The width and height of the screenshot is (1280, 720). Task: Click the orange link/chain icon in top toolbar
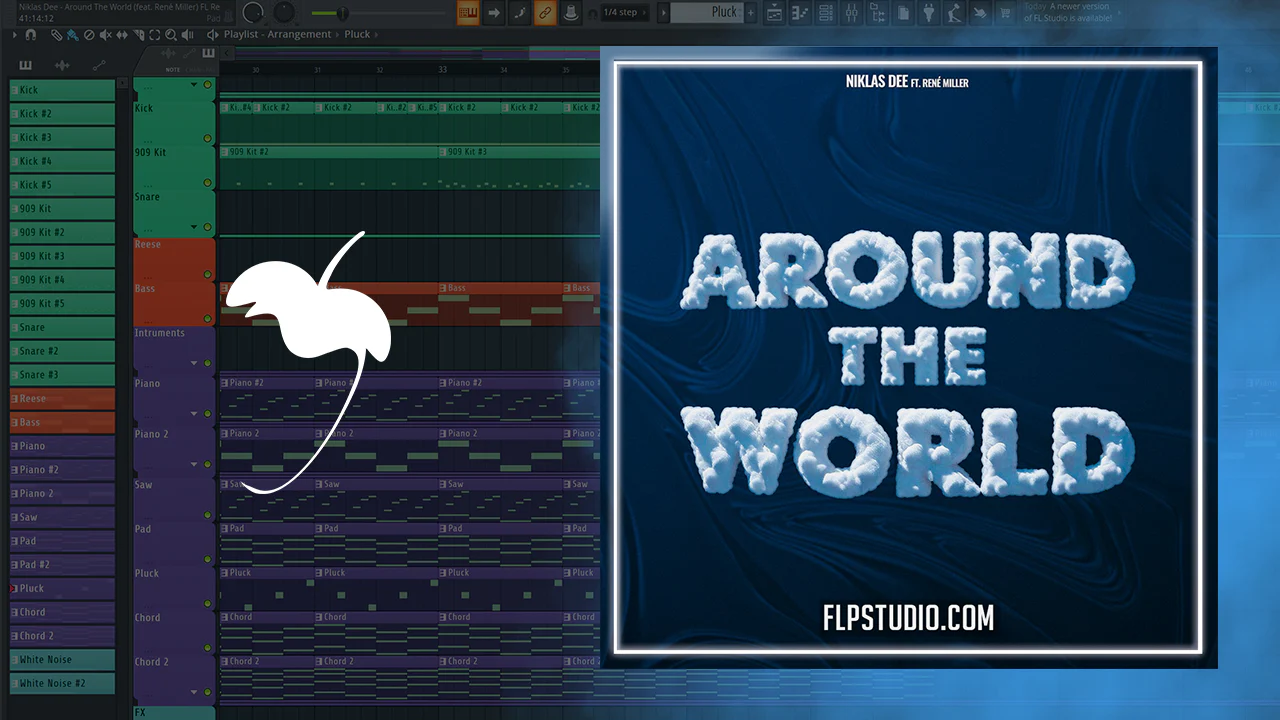tap(546, 13)
